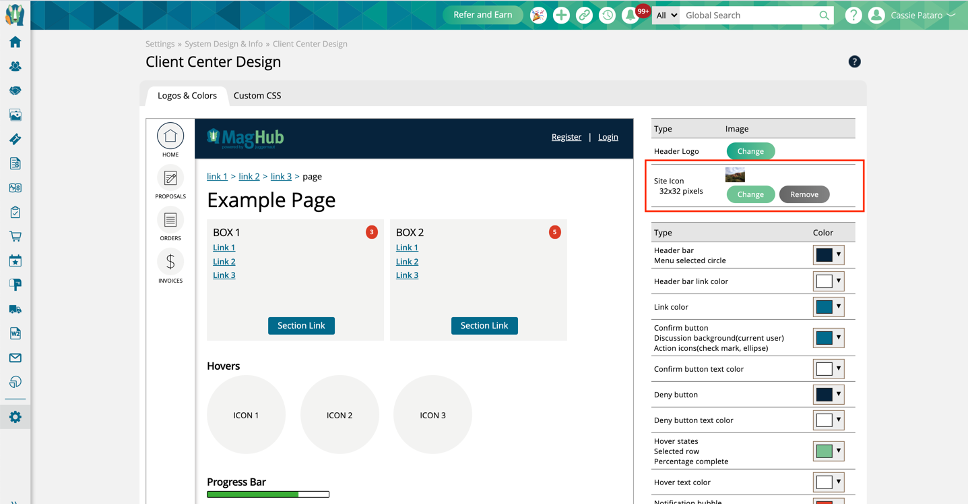This screenshot has width=968, height=504.
Task: Click the plus quick-add icon
Action: (x=561, y=15)
